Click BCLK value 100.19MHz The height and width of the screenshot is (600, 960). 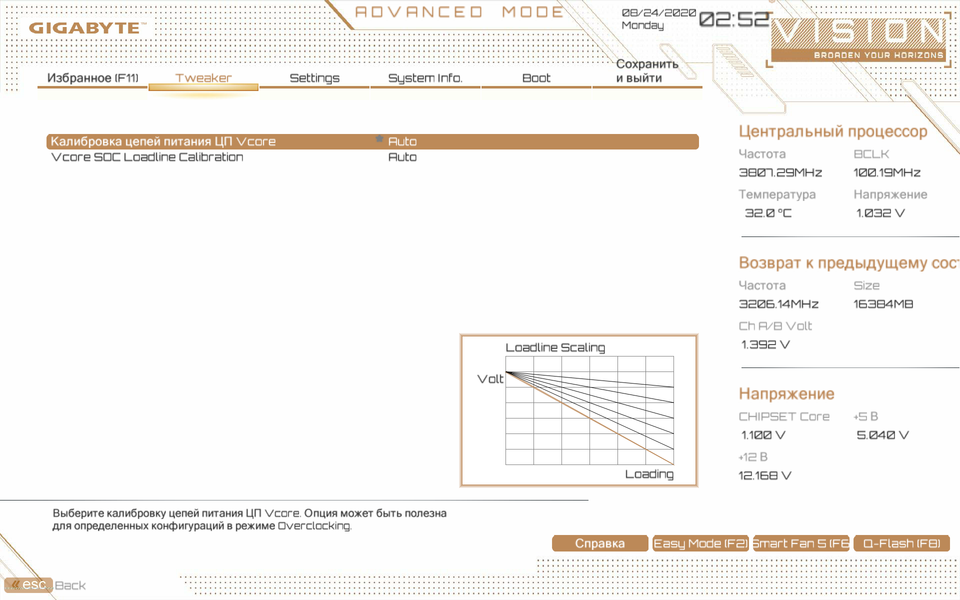(x=887, y=173)
